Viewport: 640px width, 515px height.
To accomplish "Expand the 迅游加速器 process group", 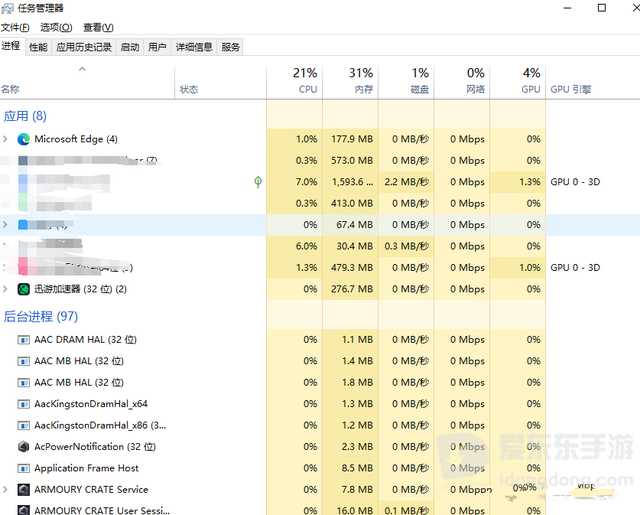I will pos(5,289).
